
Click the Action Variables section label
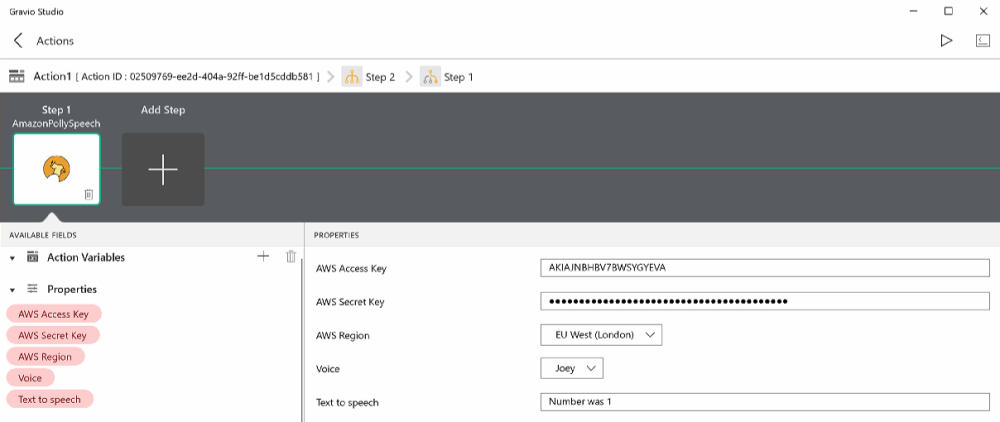coord(86,258)
